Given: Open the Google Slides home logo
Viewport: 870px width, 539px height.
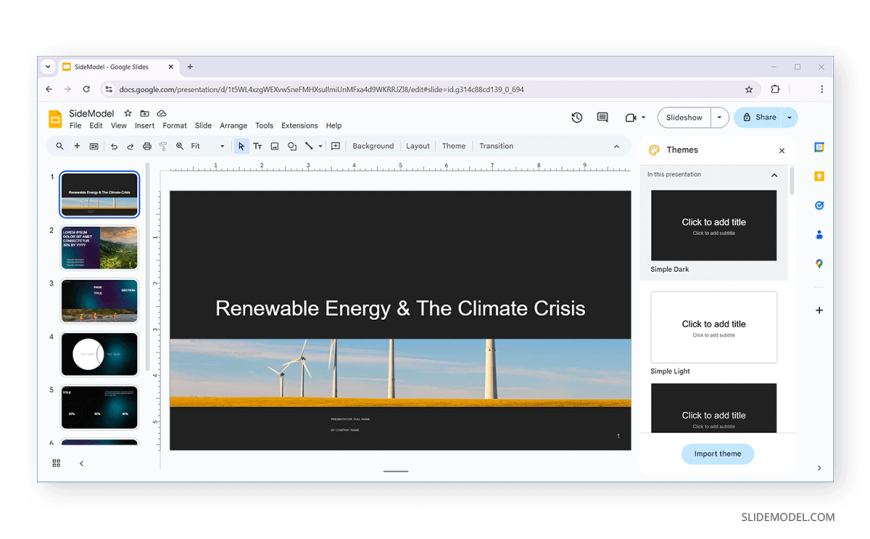Looking at the screenshot, I should click(x=55, y=119).
